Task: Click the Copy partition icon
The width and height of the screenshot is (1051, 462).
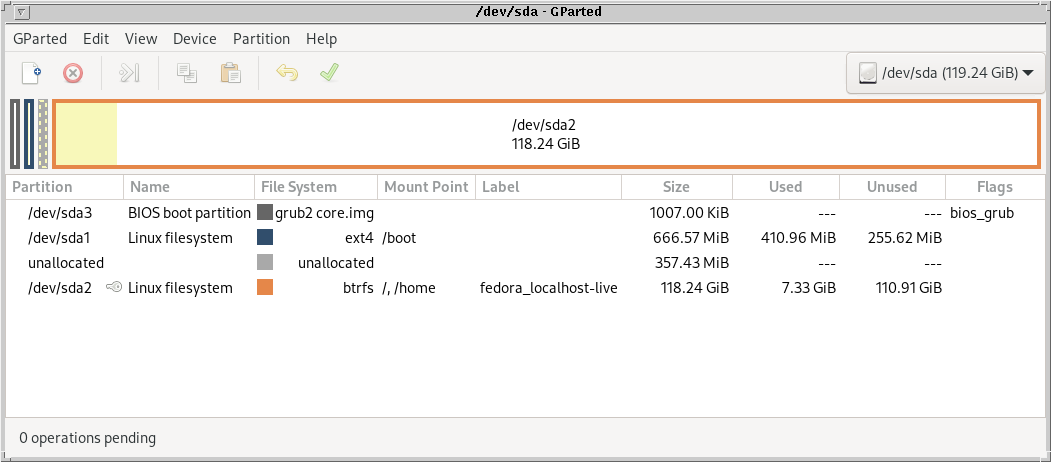Action: tap(187, 73)
